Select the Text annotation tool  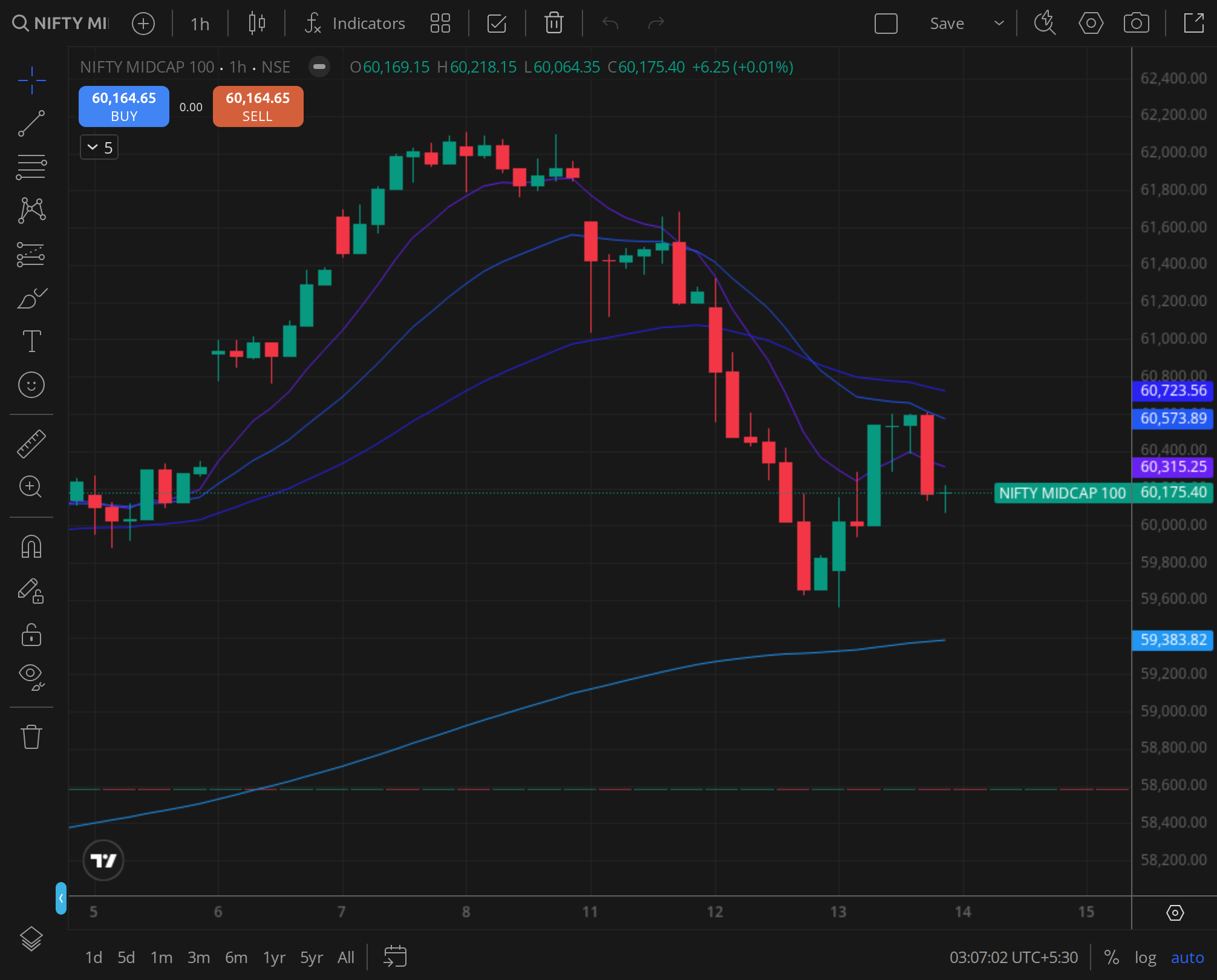(x=31, y=341)
